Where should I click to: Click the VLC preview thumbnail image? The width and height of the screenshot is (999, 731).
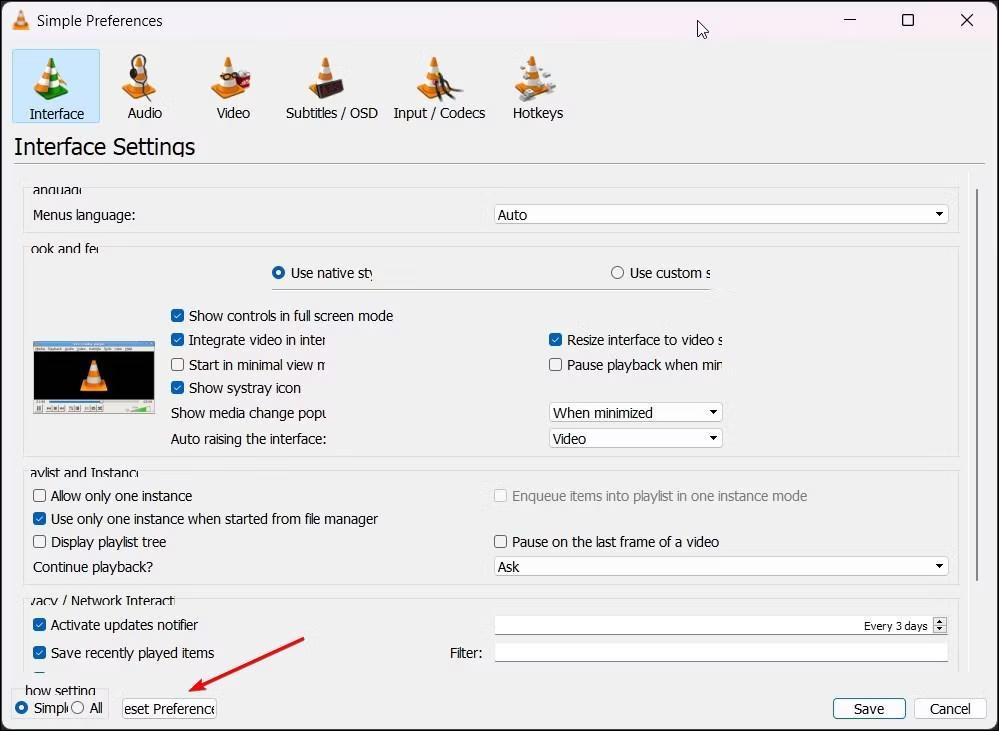[x=93, y=377]
